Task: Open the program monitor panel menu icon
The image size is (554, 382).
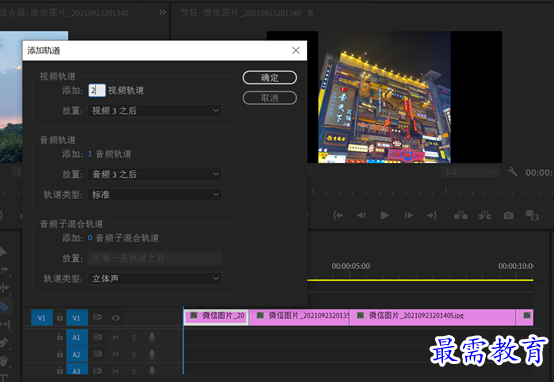Action: click(311, 13)
